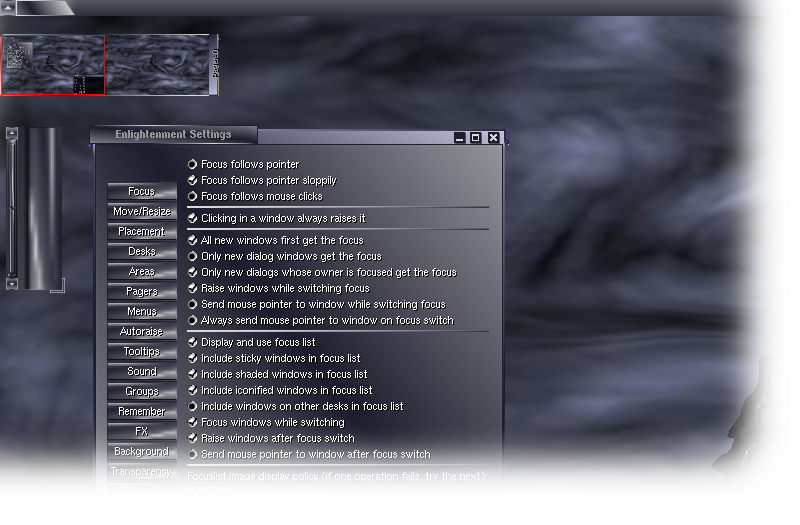Select the Desks tab
800x525 pixels.
pyautogui.click(x=142, y=251)
